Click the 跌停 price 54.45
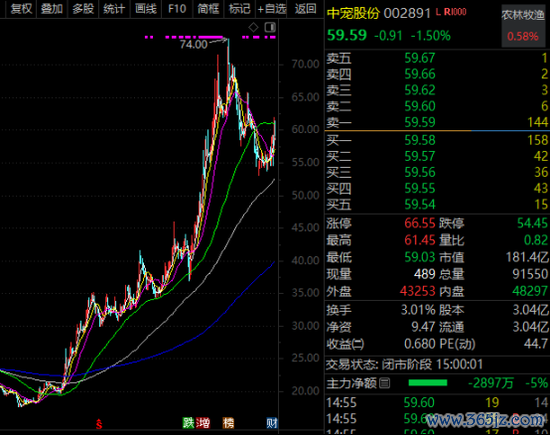Viewport: 550px width, 435px height. tap(532, 223)
